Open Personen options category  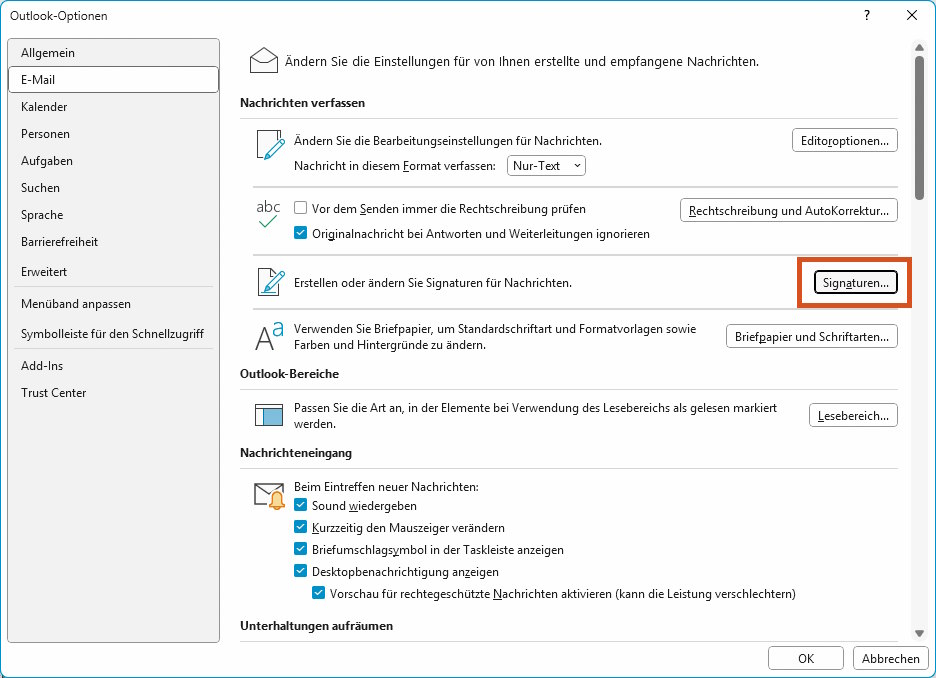coord(113,134)
